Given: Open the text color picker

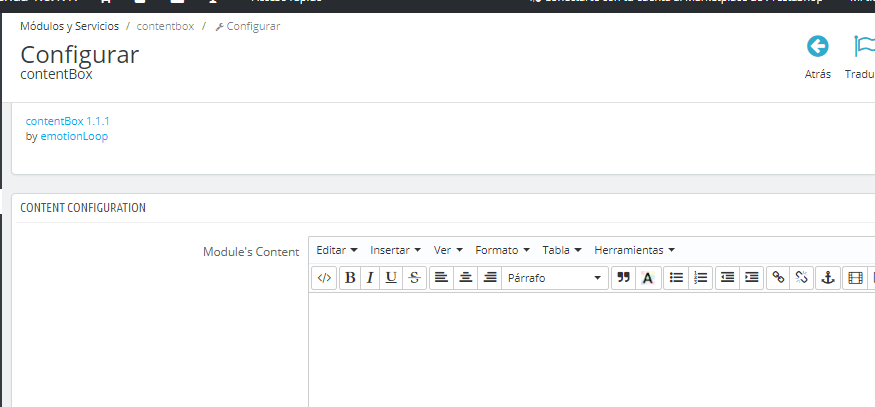Looking at the screenshot, I should [x=647, y=278].
